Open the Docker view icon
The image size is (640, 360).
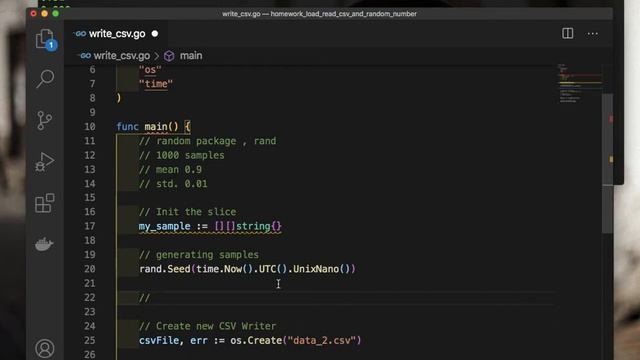(44, 244)
